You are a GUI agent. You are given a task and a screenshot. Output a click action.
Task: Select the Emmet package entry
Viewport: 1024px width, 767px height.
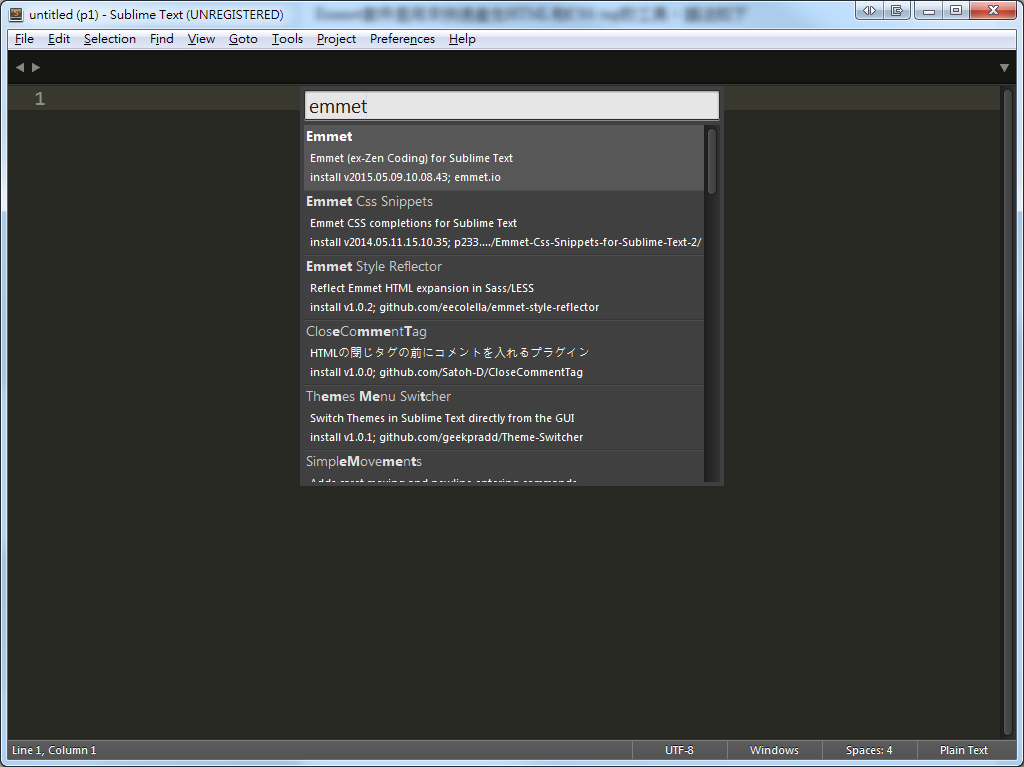click(504, 157)
